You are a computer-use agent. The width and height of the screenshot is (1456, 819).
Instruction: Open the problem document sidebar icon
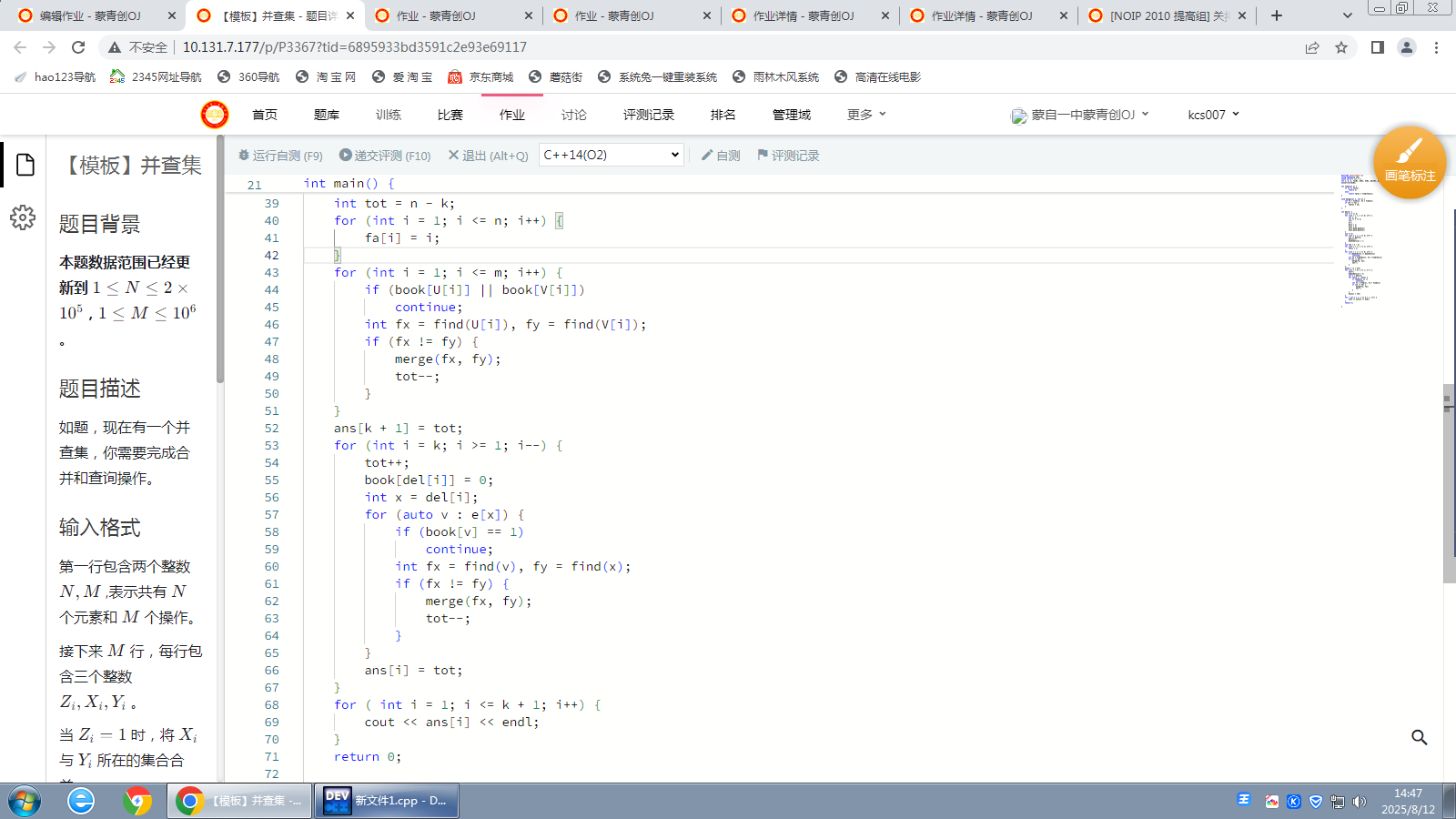pos(25,165)
